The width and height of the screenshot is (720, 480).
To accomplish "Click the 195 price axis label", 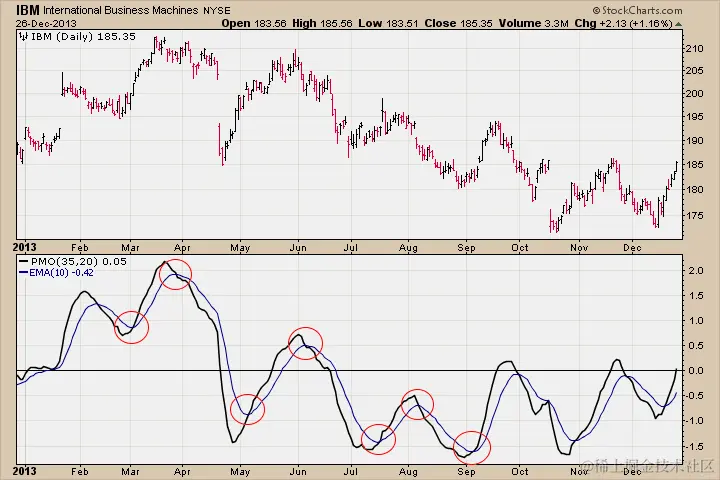I will [x=694, y=117].
